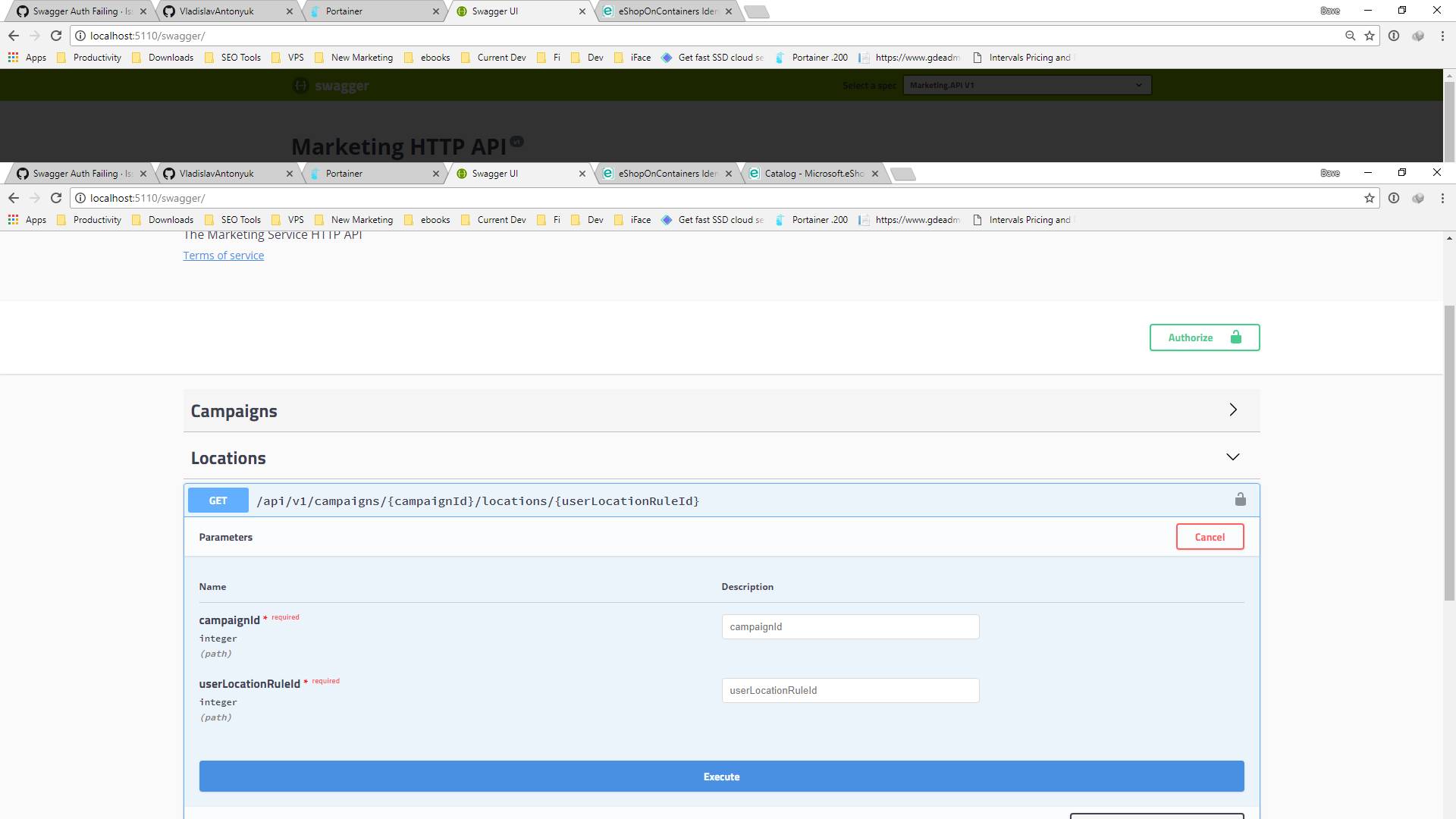The image size is (1456, 819).
Task: Focus the userLocationRuleId input field
Action: click(x=850, y=690)
